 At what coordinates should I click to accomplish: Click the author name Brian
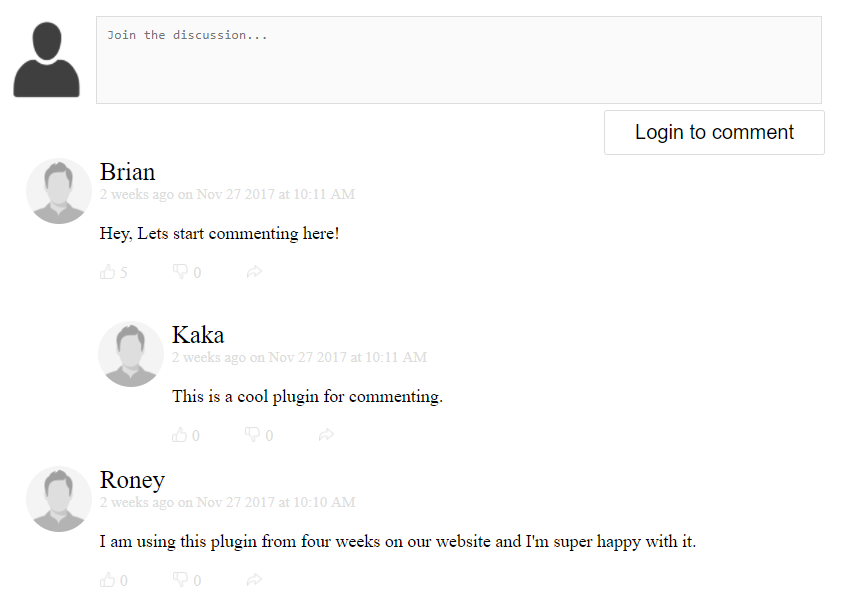click(x=127, y=172)
